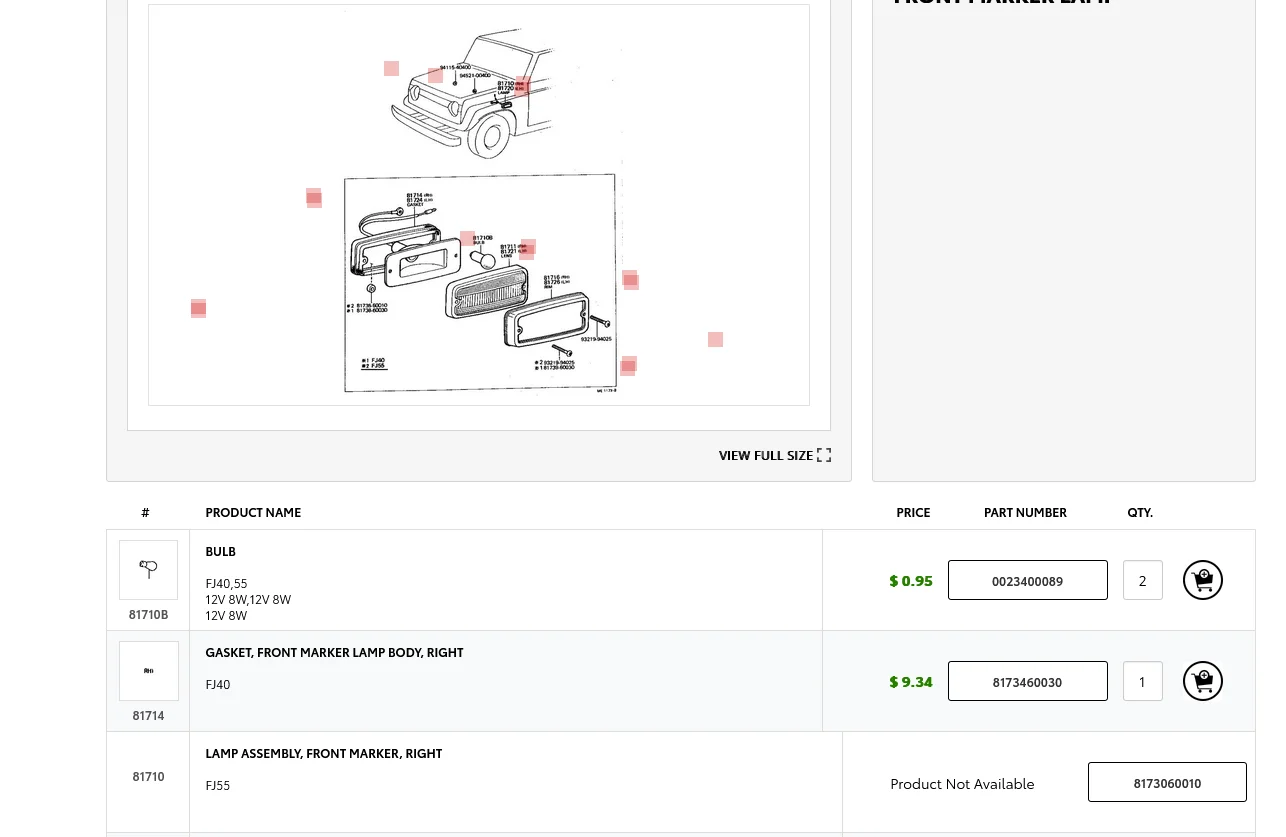This screenshot has height=837, width=1286.
Task: Select the pink hotspot beside 81711 lens label
Action: pyautogui.click(x=527, y=249)
